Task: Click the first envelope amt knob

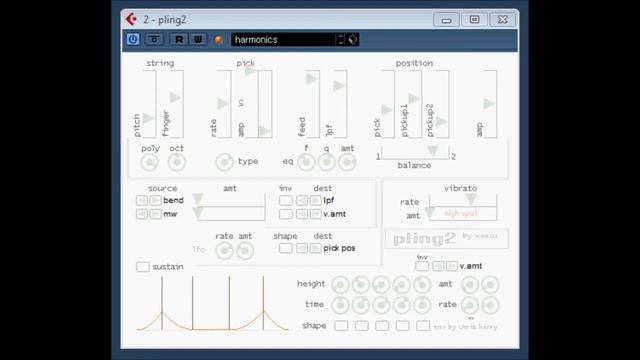Action: pyautogui.click(x=469, y=284)
